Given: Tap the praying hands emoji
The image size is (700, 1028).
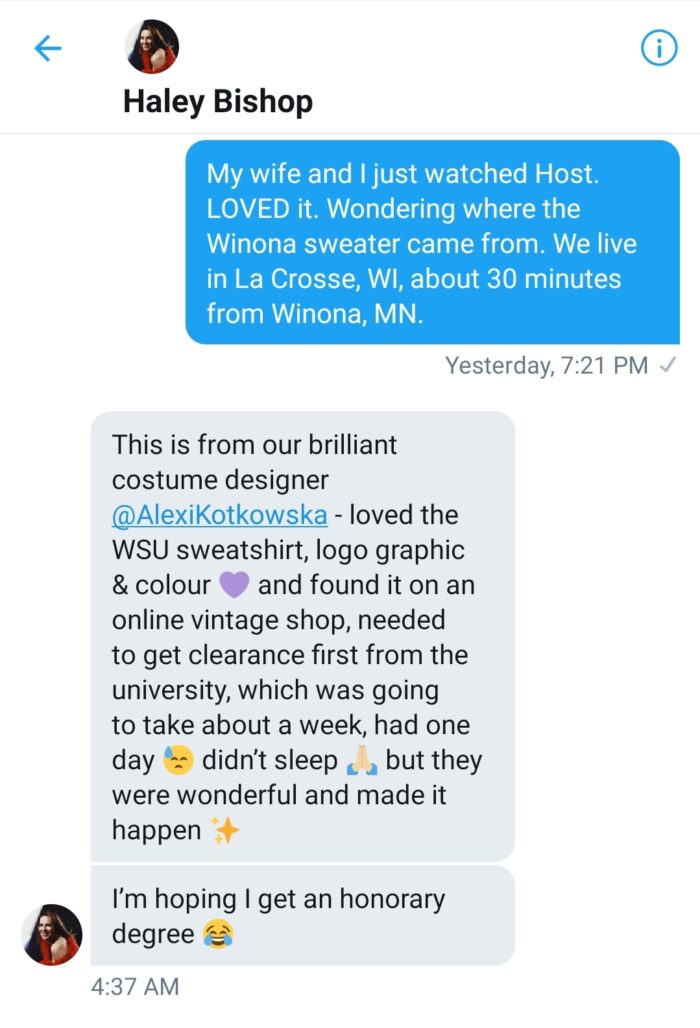Looking at the screenshot, I should 360,761.
